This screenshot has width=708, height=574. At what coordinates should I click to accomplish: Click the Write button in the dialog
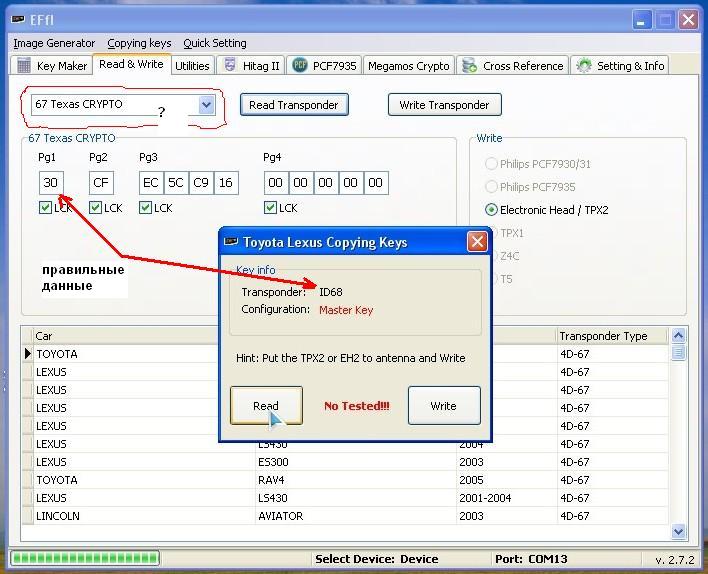coord(444,406)
